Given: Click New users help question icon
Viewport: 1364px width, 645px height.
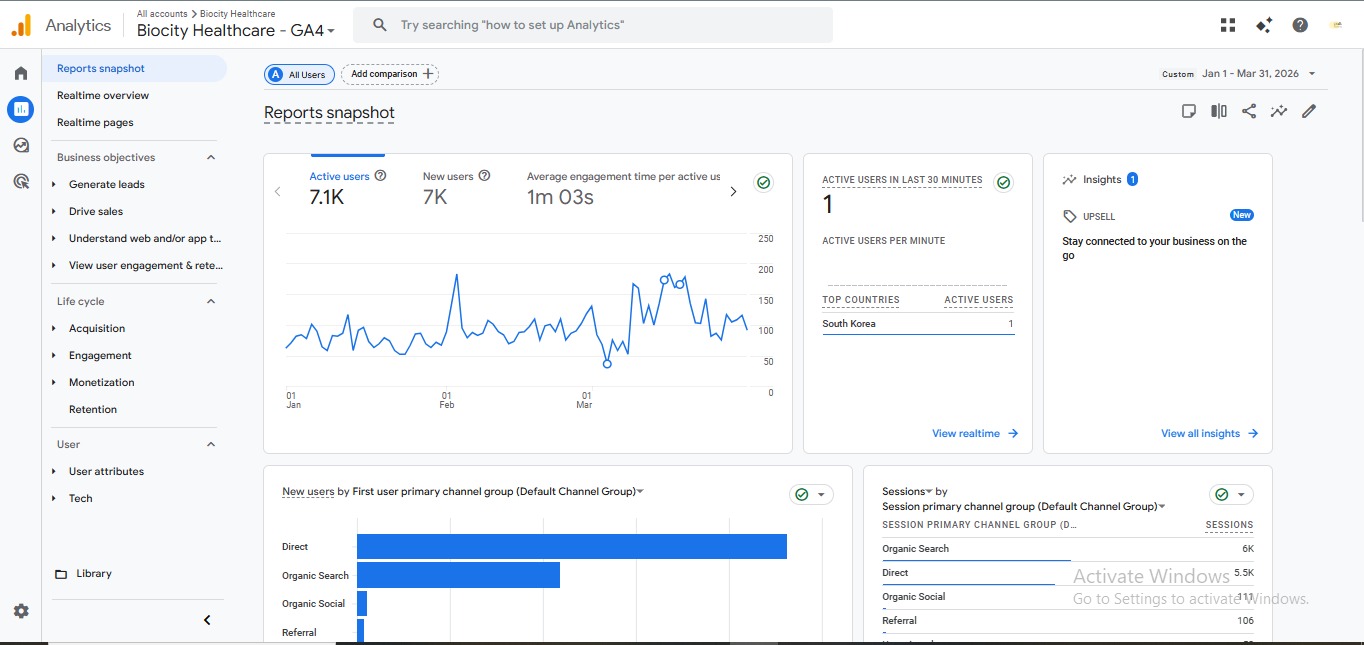Looking at the screenshot, I should click(484, 176).
